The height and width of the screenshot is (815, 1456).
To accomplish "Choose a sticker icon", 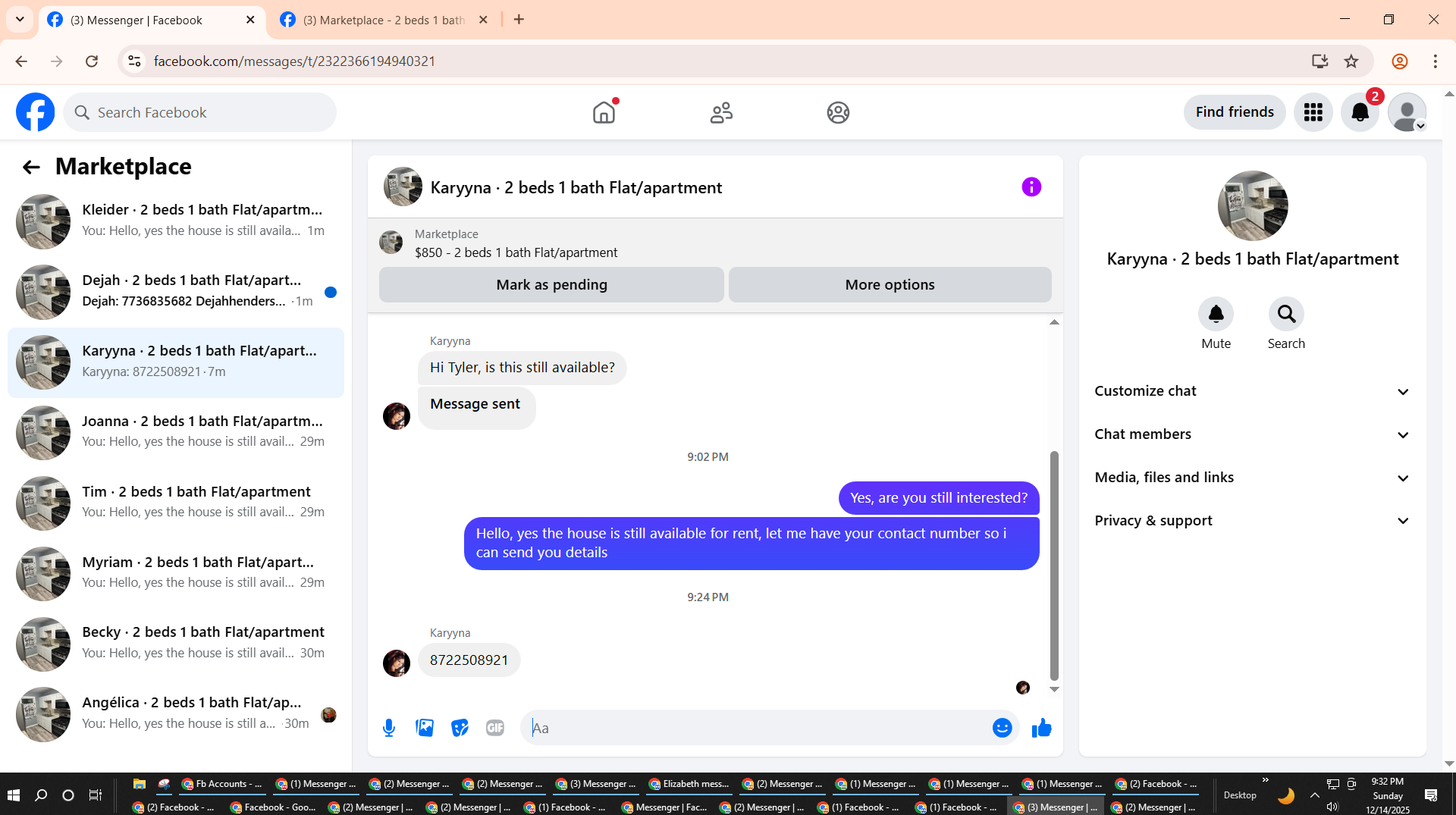I will click(x=460, y=728).
